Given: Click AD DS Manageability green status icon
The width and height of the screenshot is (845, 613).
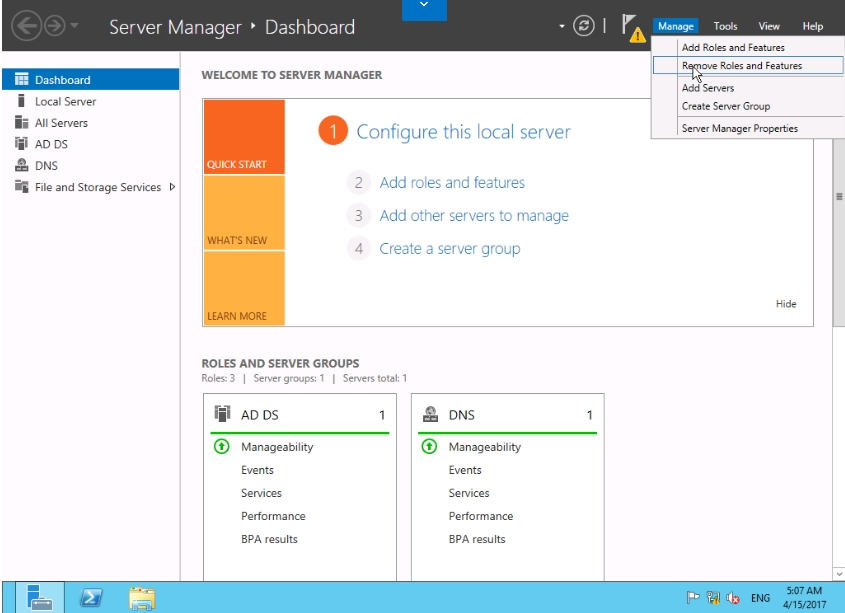Looking at the screenshot, I should [x=221, y=446].
